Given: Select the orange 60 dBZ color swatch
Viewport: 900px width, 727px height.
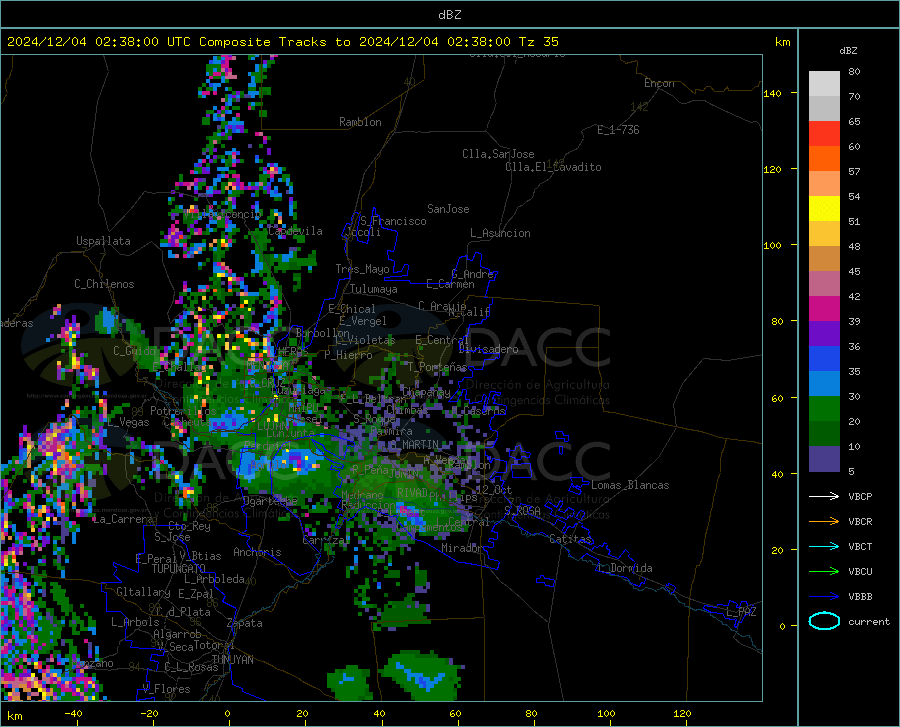Looking at the screenshot, I should (824, 158).
